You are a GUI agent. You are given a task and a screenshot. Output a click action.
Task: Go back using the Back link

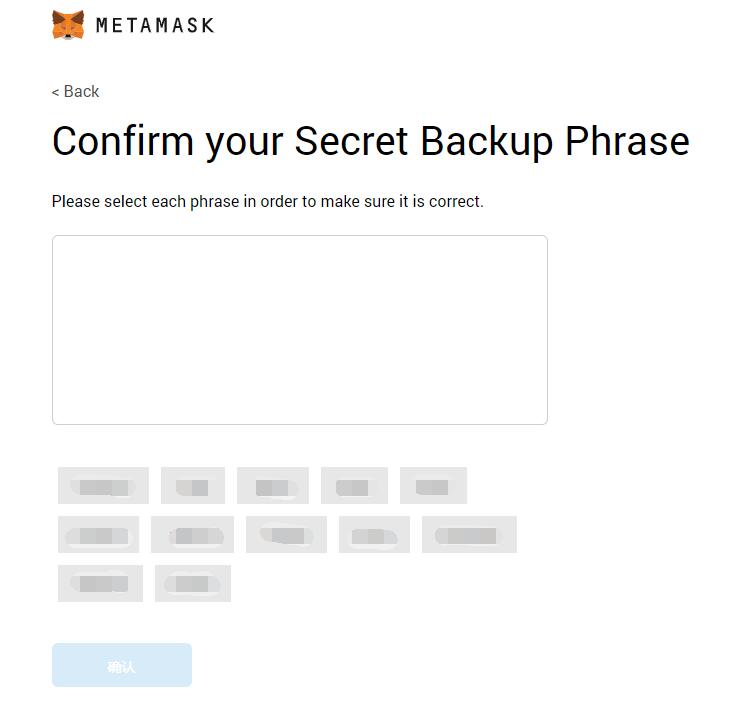pyautogui.click(x=81, y=92)
